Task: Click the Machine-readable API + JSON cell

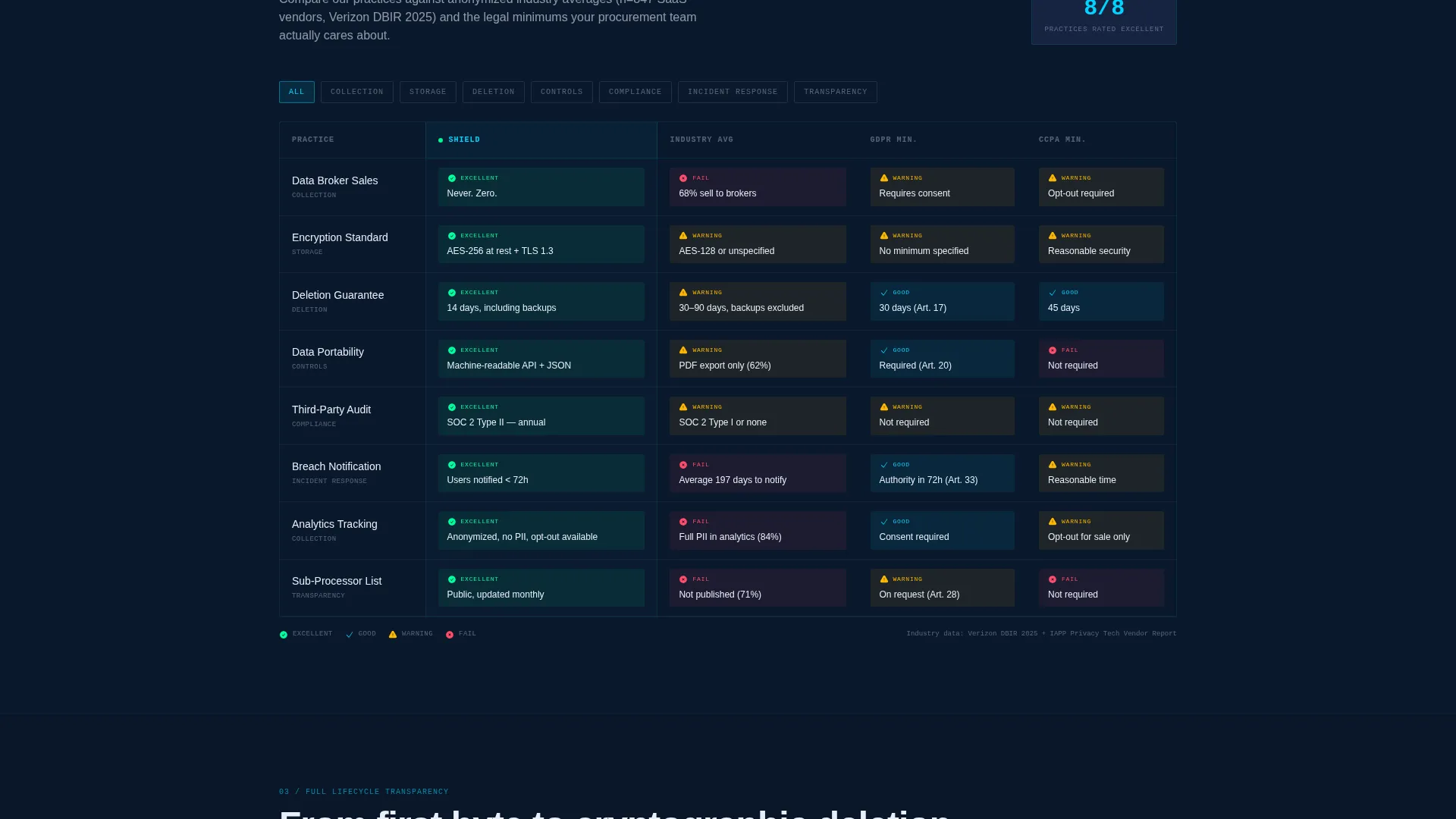Action: click(x=541, y=359)
